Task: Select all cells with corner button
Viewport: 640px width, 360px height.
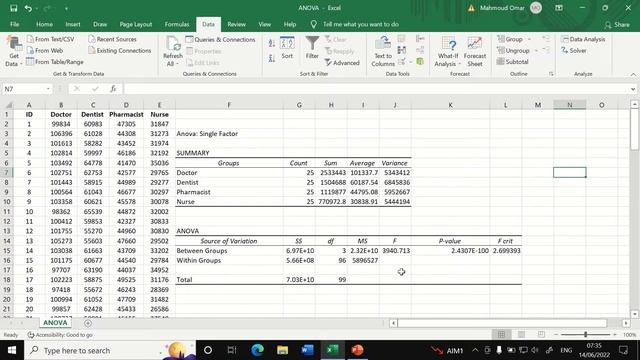Action: (x=9, y=105)
